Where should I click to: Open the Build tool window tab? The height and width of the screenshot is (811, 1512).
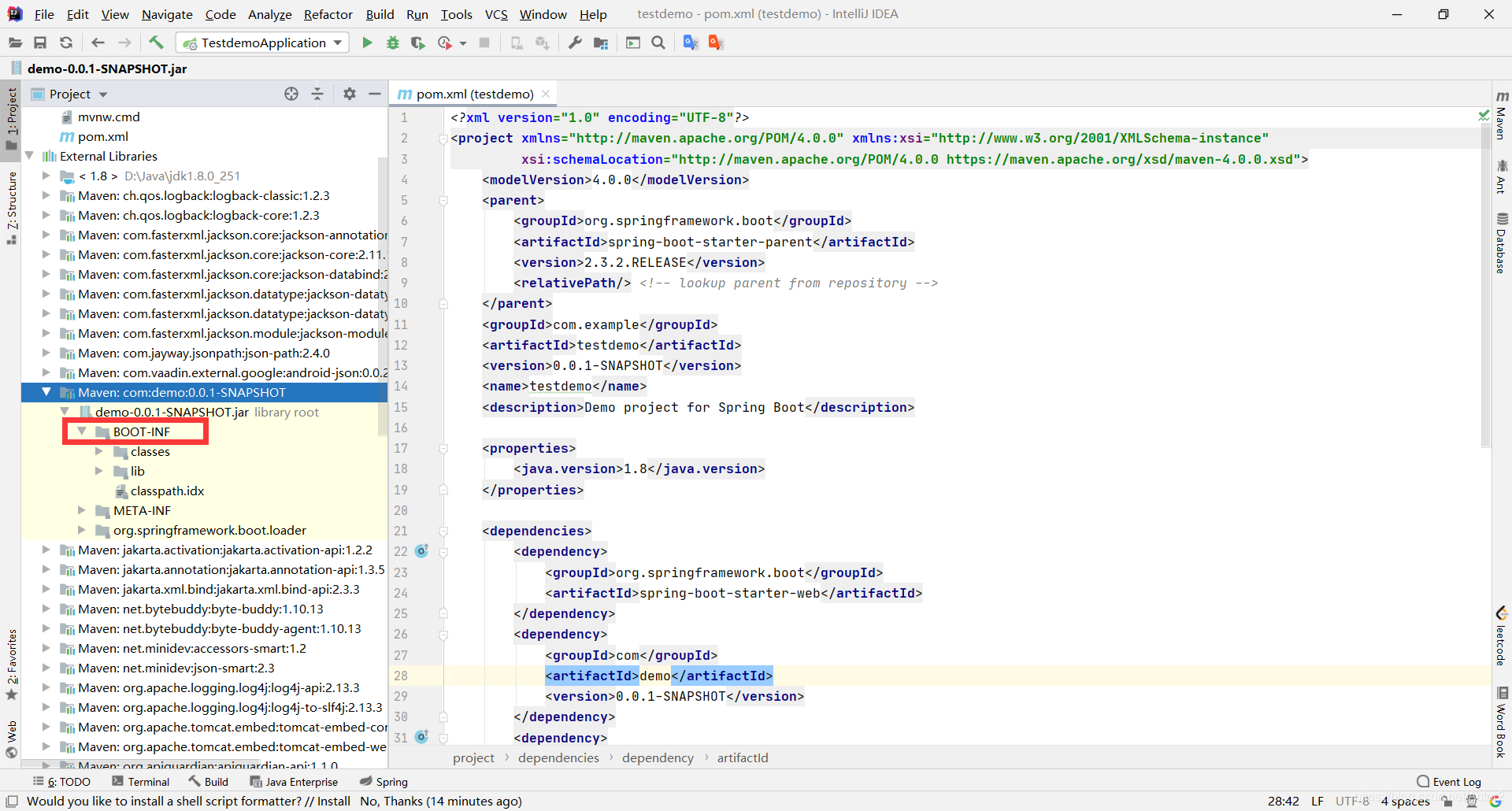[209, 782]
